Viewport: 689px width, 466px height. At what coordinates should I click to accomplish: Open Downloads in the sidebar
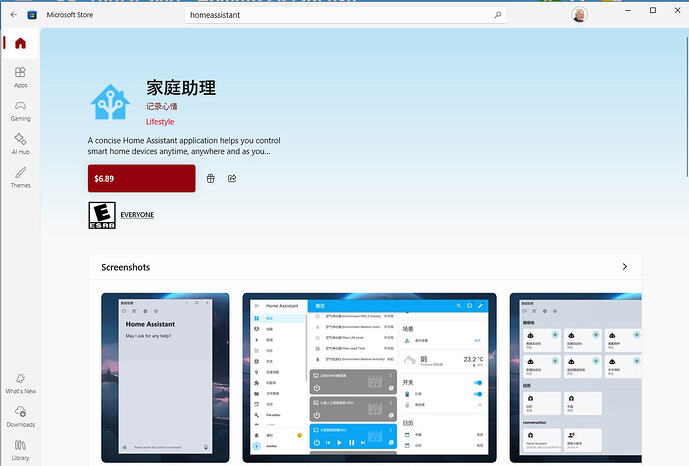pyautogui.click(x=20, y=417)
